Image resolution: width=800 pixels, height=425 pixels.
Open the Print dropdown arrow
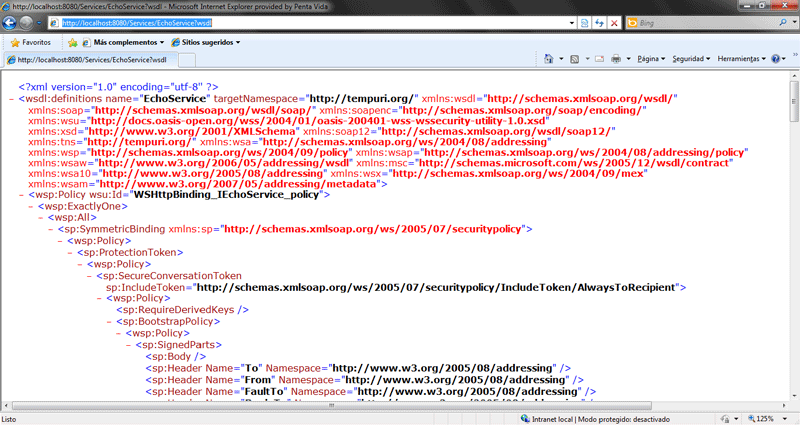pos(629,59)
